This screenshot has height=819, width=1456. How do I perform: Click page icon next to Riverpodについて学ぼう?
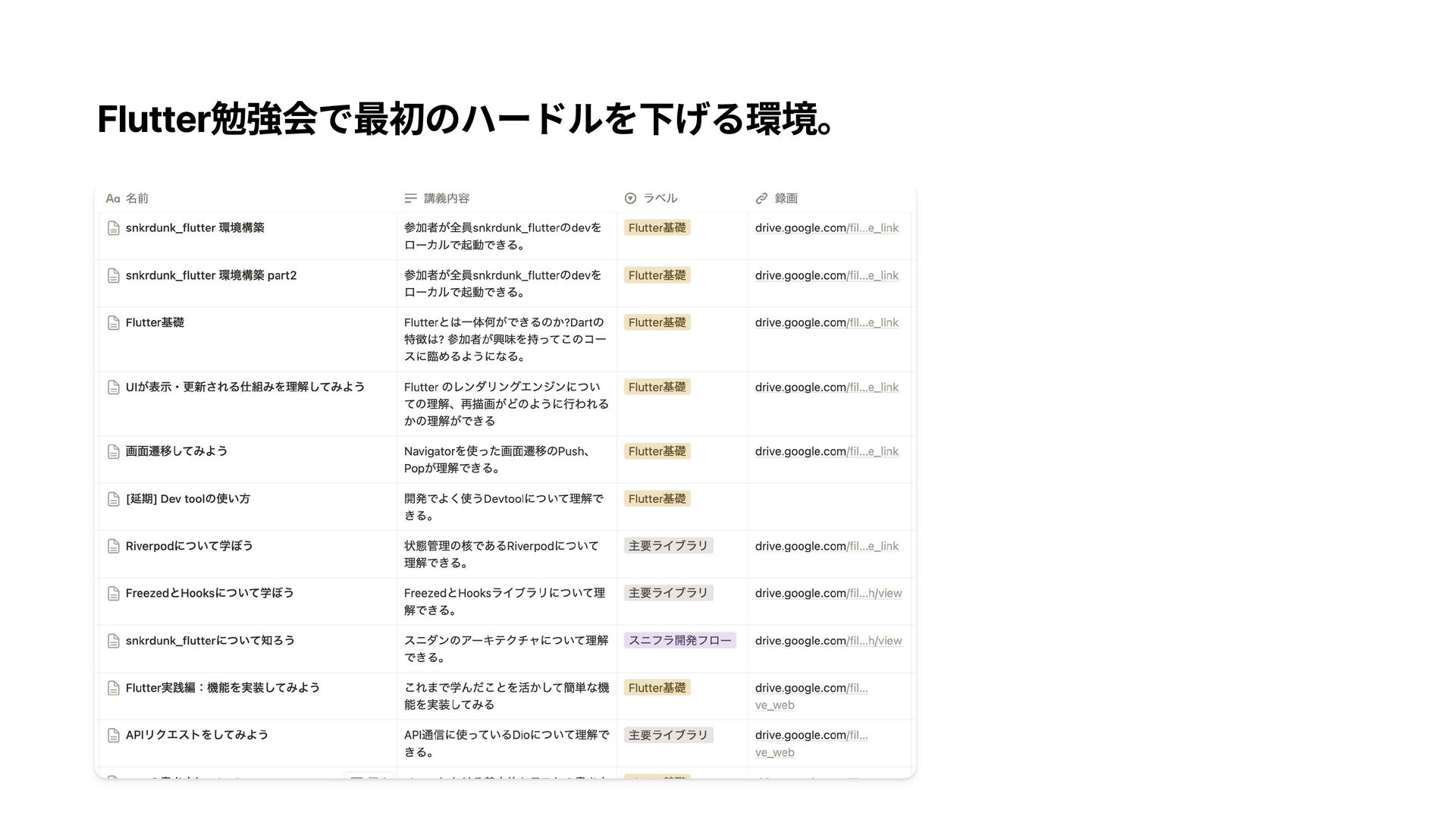point(114,547)
